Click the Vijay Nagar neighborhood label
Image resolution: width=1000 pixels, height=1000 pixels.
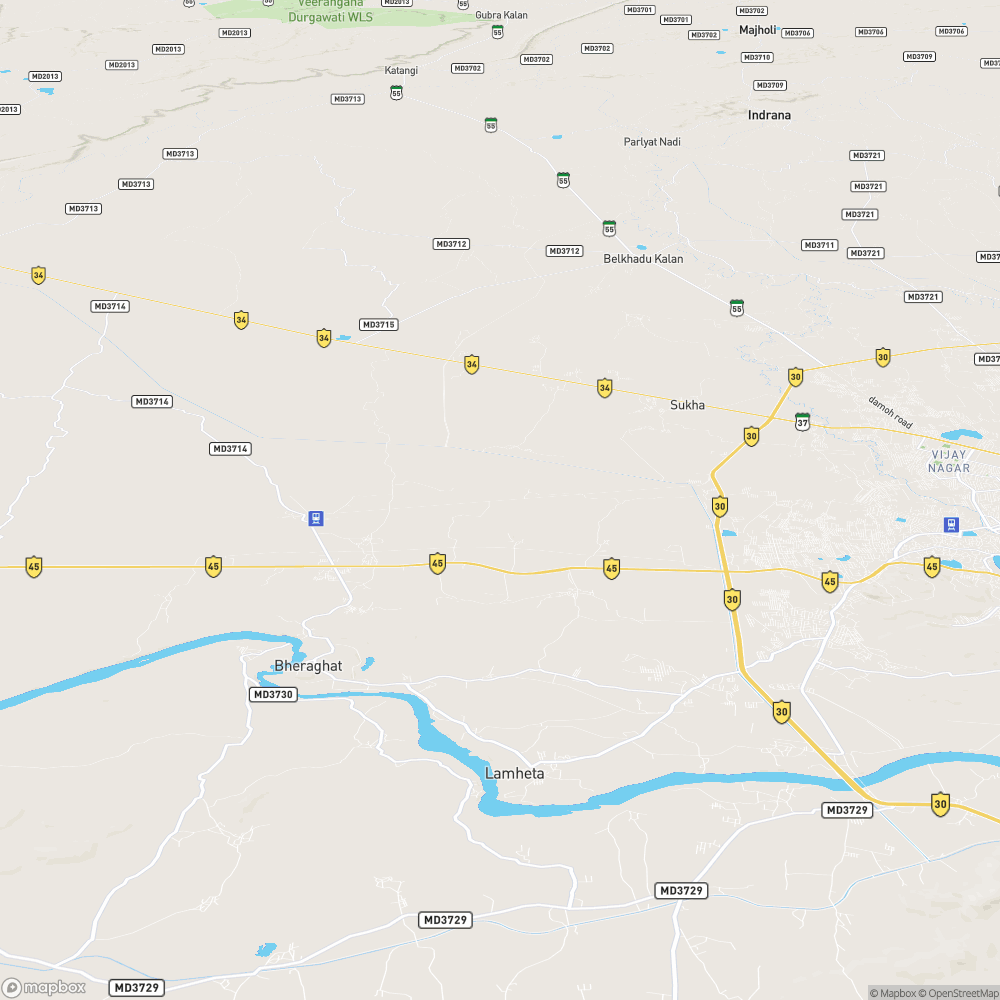[949, 461]
